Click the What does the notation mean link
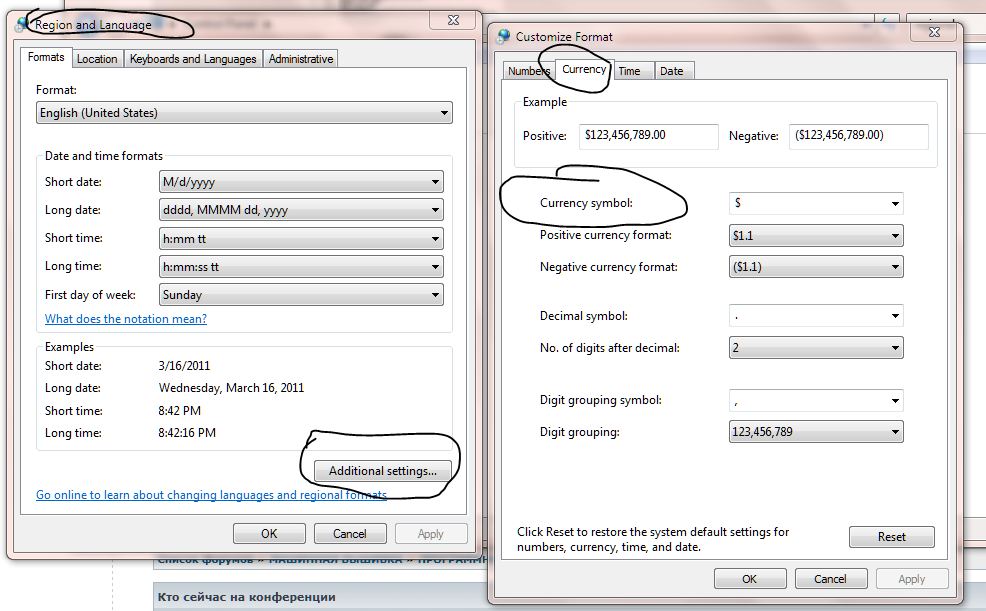This screenshot has width=986, height=611. click(126, 319)
